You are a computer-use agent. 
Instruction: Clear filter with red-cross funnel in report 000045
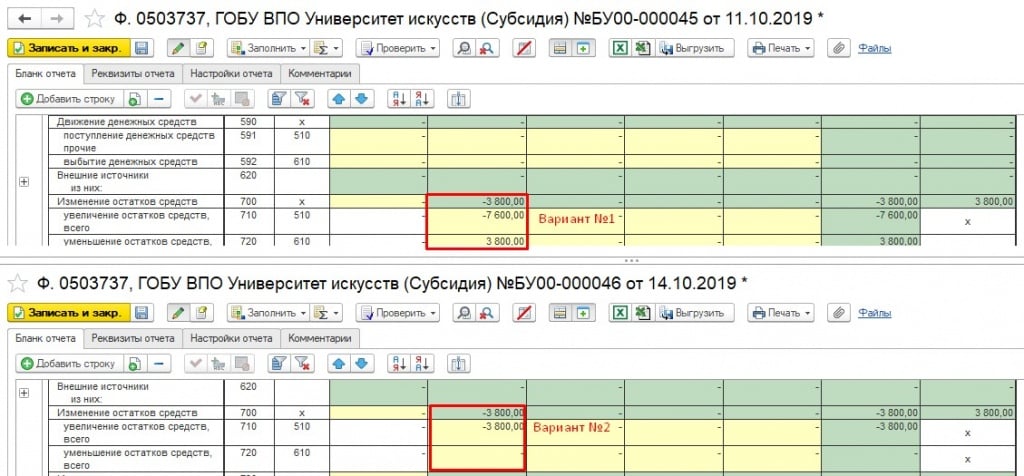302,99
